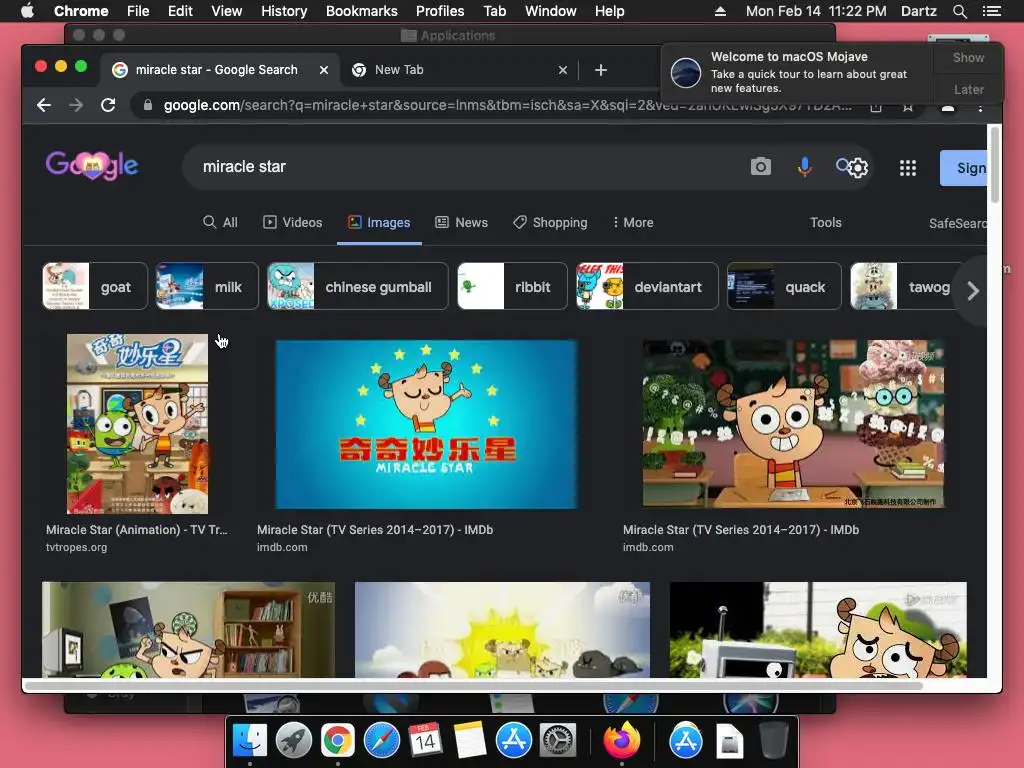Viewport: 1024px width, 768px height.
Task: Start voice search with microphone icon
Action: tap(805, 167)
